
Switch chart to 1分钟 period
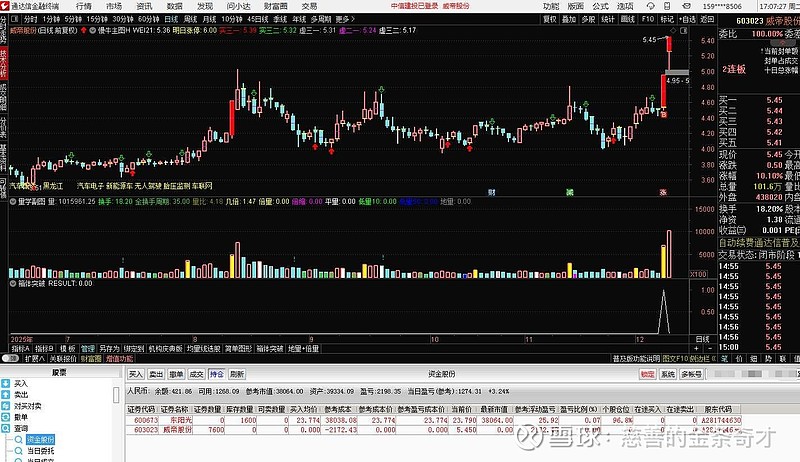click(52, 19)
